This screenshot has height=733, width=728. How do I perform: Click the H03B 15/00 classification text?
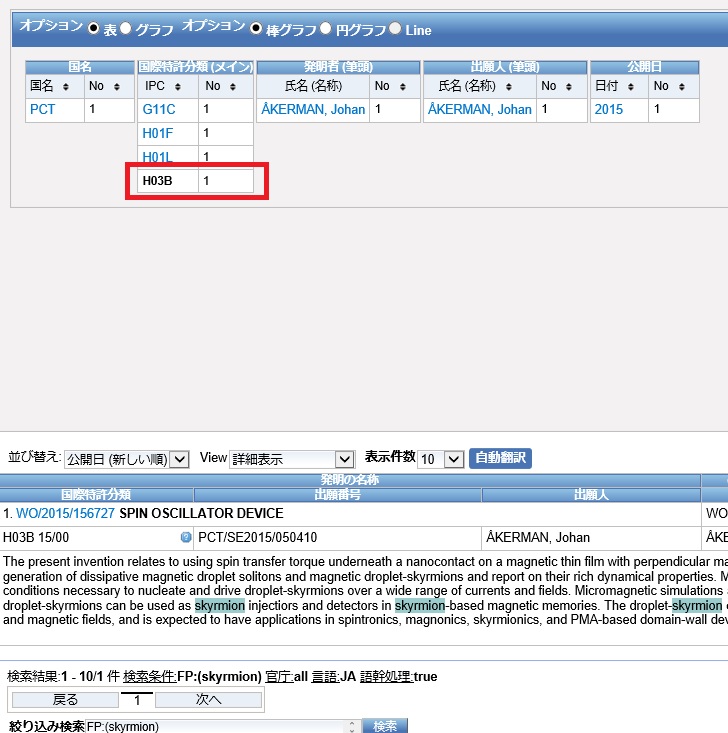click(36, 537)
